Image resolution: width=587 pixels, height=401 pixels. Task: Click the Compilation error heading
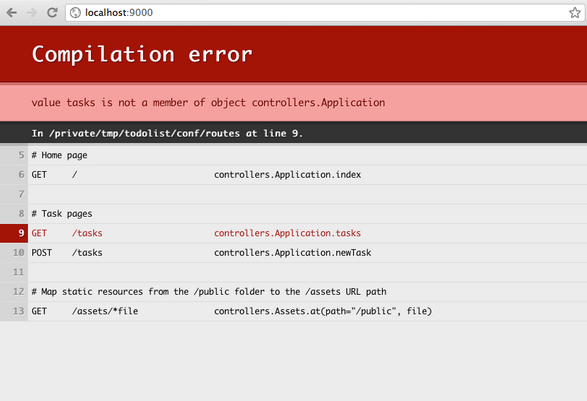(x=142, y=55)
